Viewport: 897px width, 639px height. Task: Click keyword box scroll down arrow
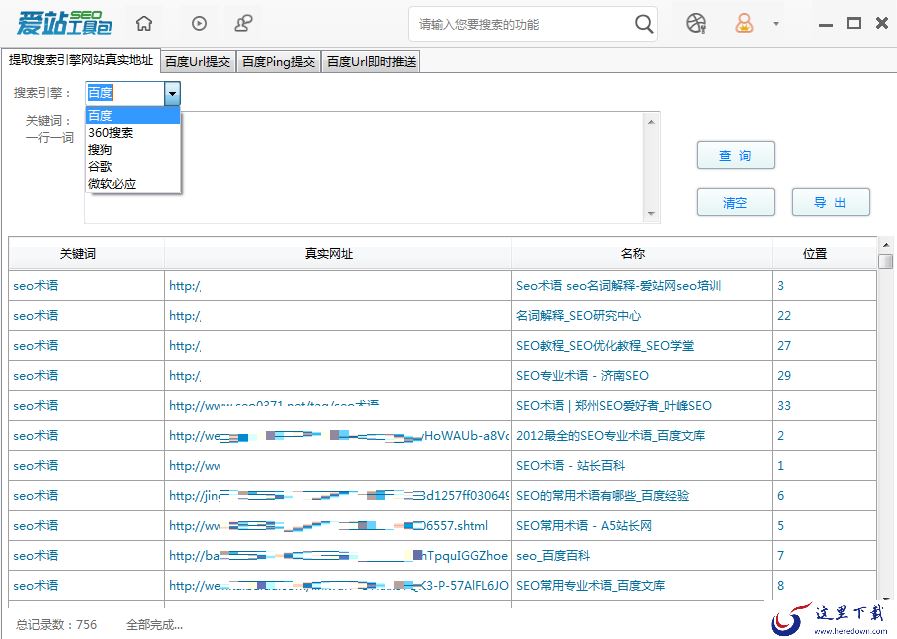(x=651, y=214)
